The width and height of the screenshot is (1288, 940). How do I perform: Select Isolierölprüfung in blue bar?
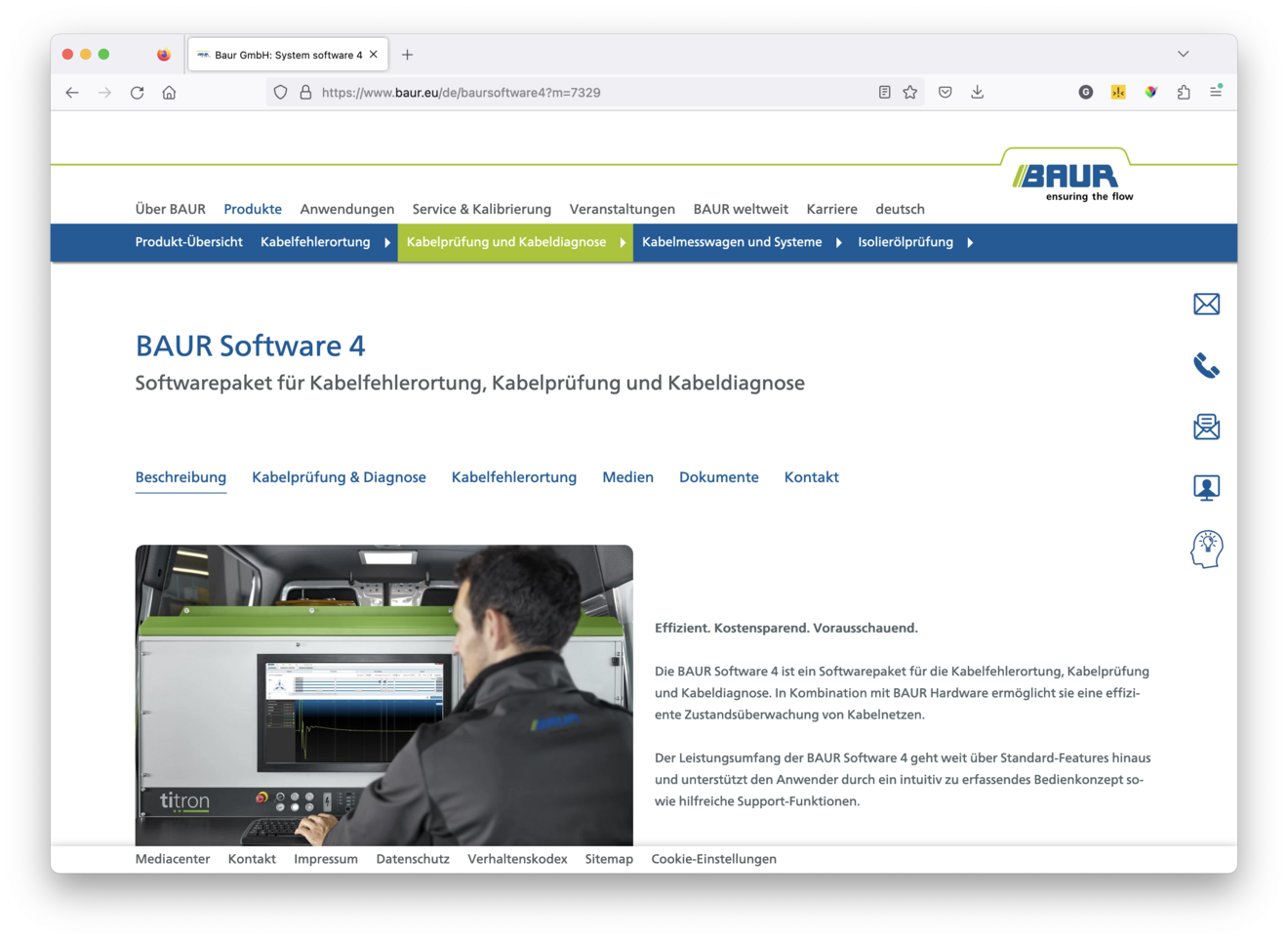pyautogui.click(x=906, y=242)
